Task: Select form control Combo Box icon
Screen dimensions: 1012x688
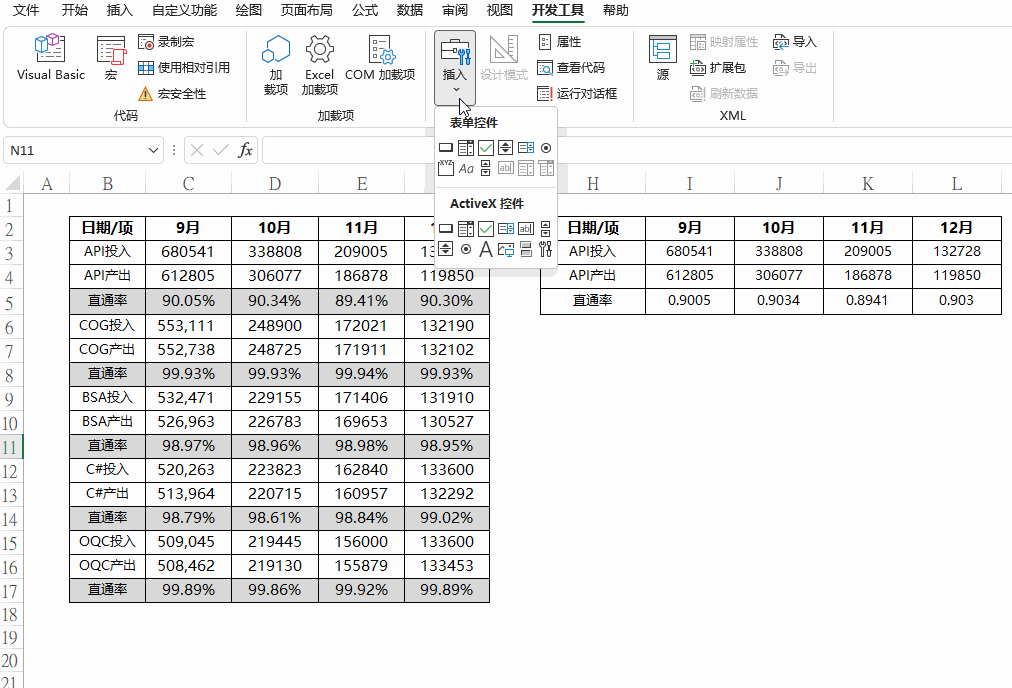Action: coord(466,148)
